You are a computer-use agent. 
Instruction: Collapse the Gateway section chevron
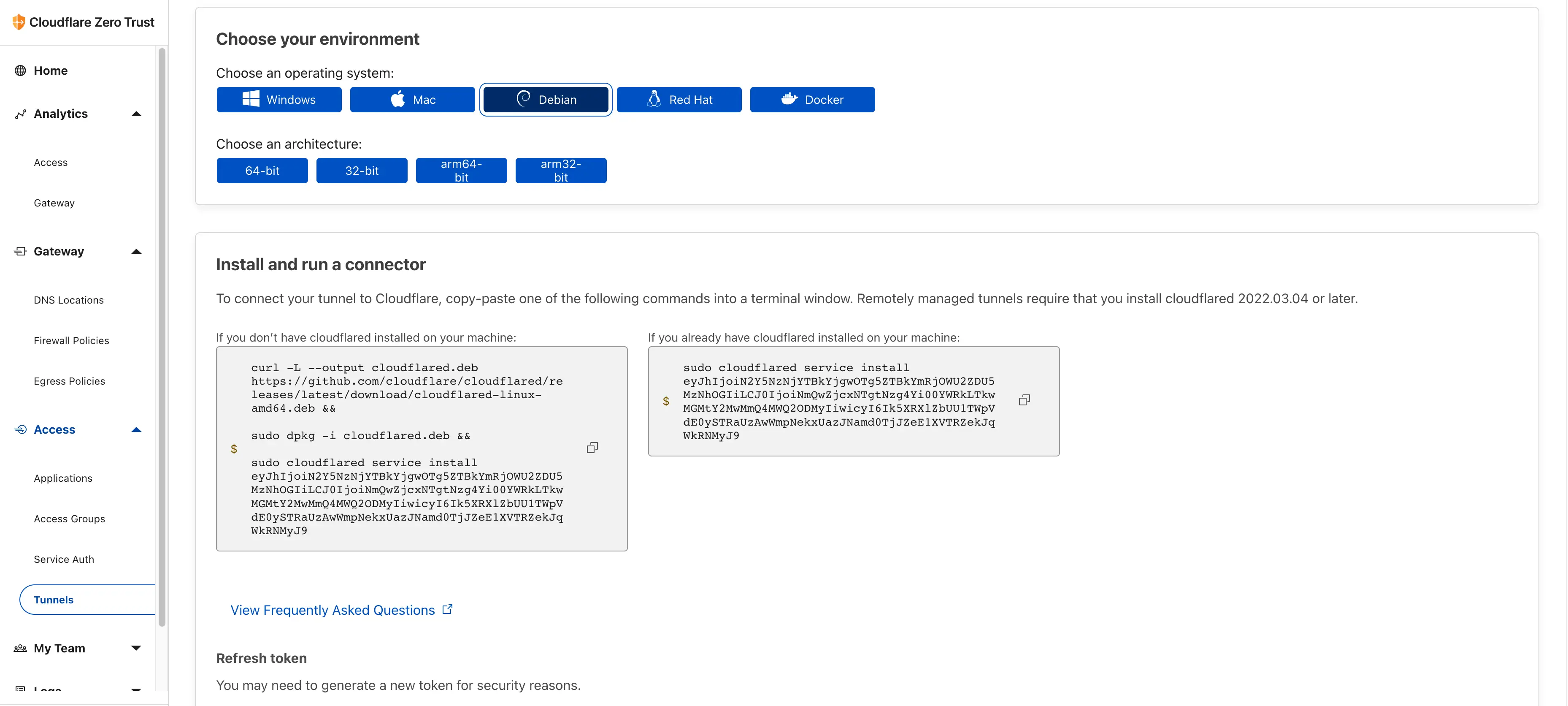point(136,252)
